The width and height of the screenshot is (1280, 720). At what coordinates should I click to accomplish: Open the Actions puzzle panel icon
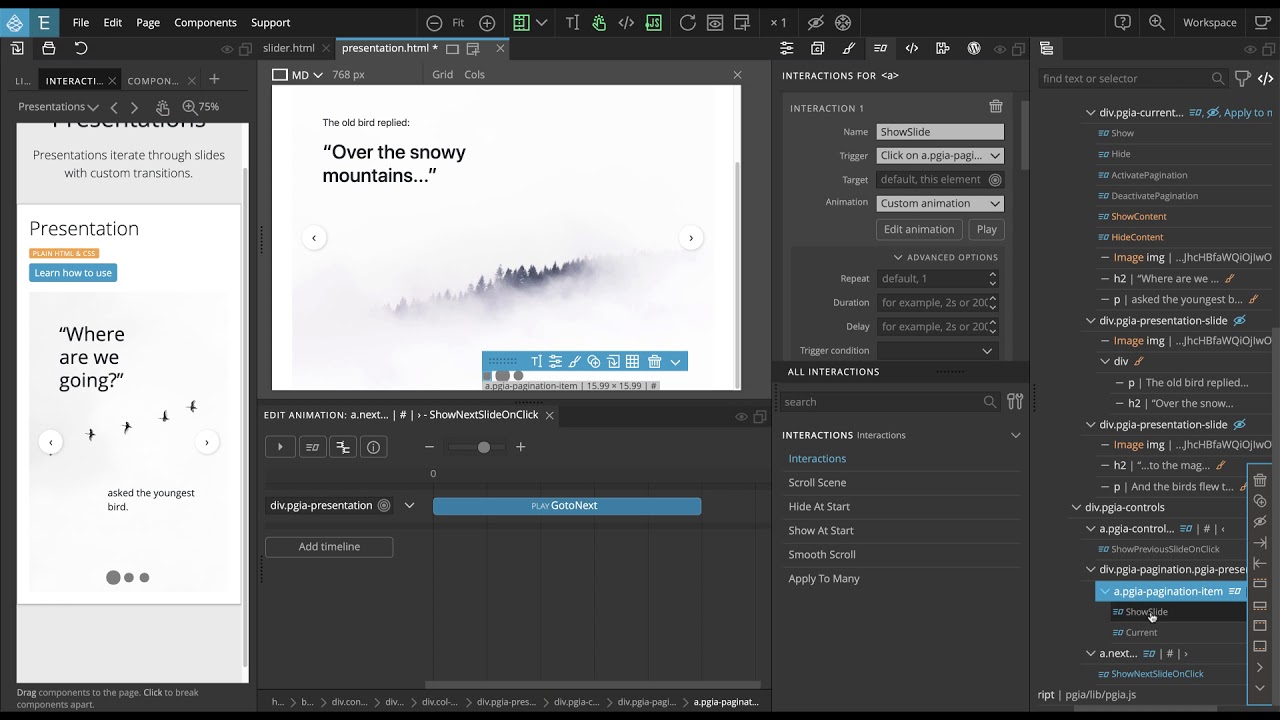point(942,48)
